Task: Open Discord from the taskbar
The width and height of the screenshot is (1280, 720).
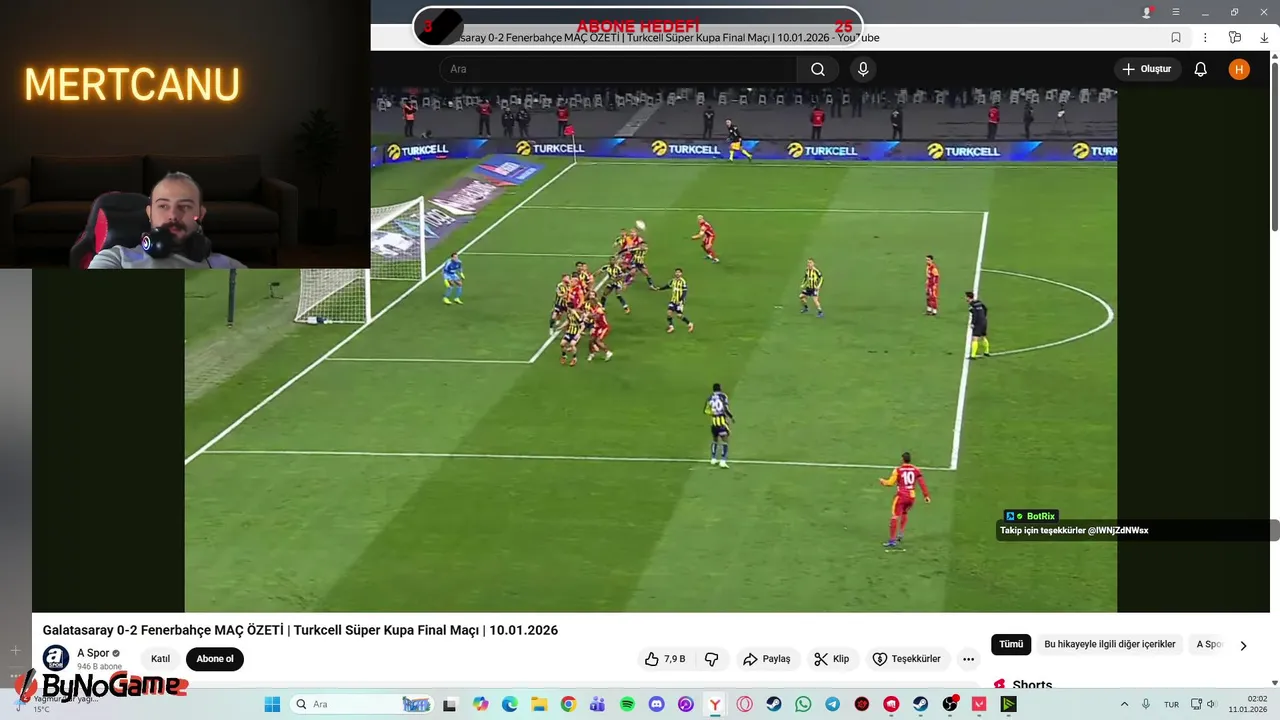Action: click(x=656, y=704)
